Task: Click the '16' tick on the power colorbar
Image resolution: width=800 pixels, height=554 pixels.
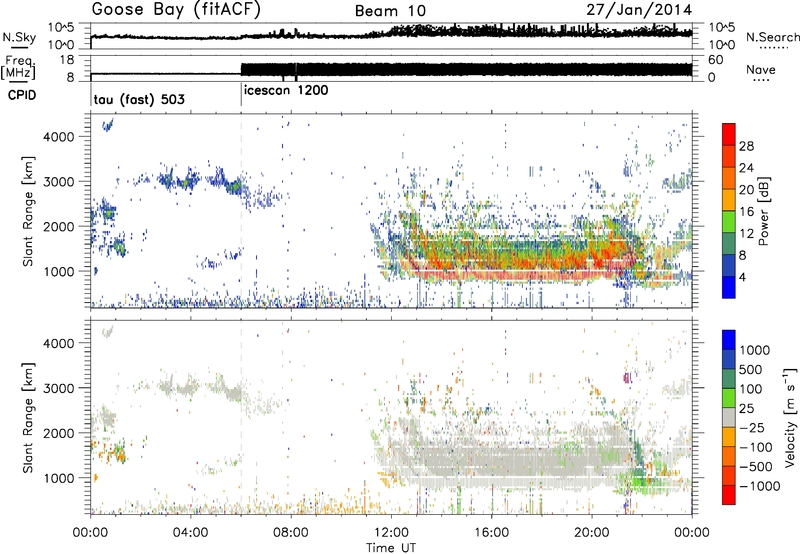Action: 746,212
